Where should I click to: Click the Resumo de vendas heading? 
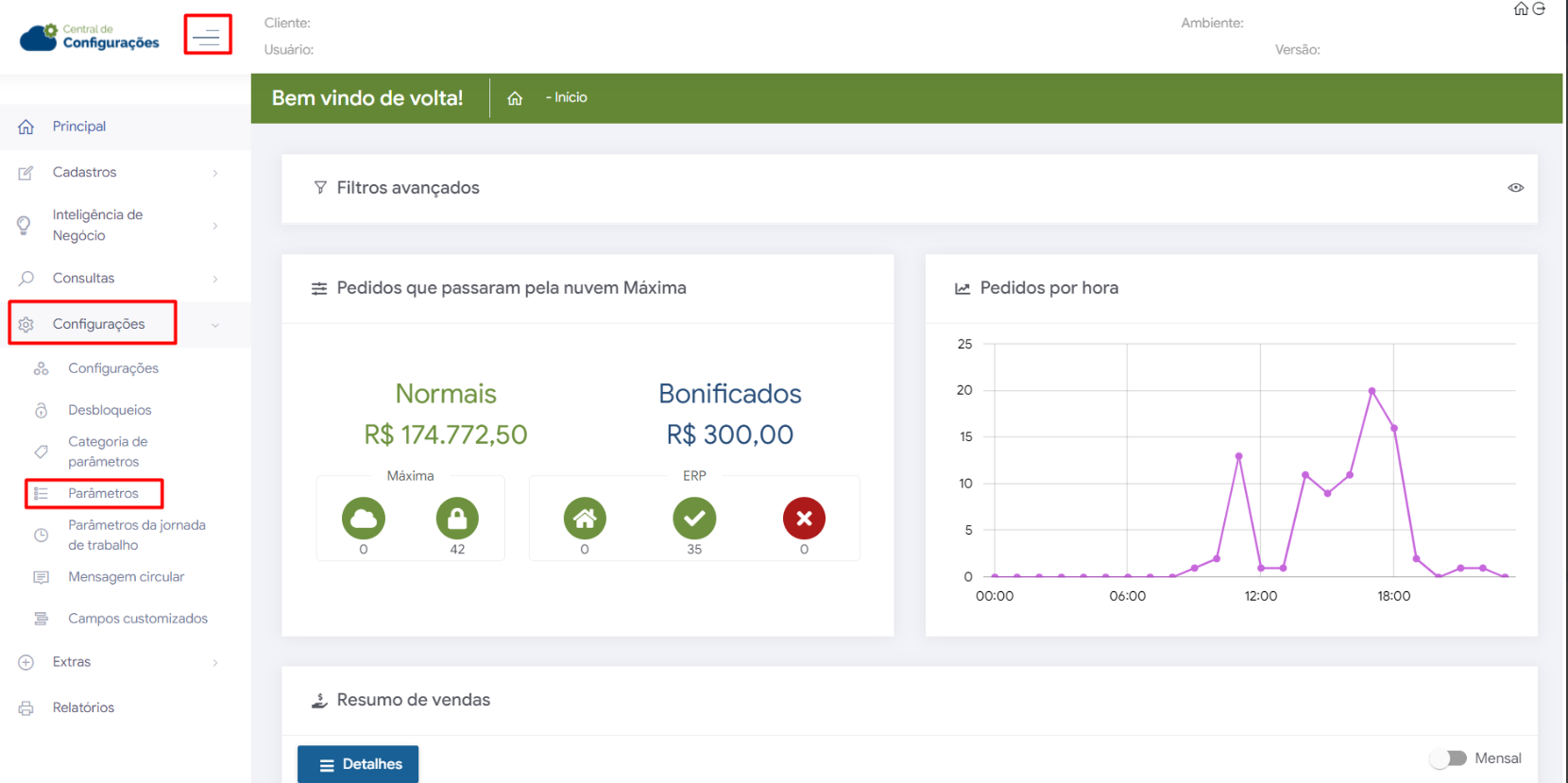click(414, 700)
